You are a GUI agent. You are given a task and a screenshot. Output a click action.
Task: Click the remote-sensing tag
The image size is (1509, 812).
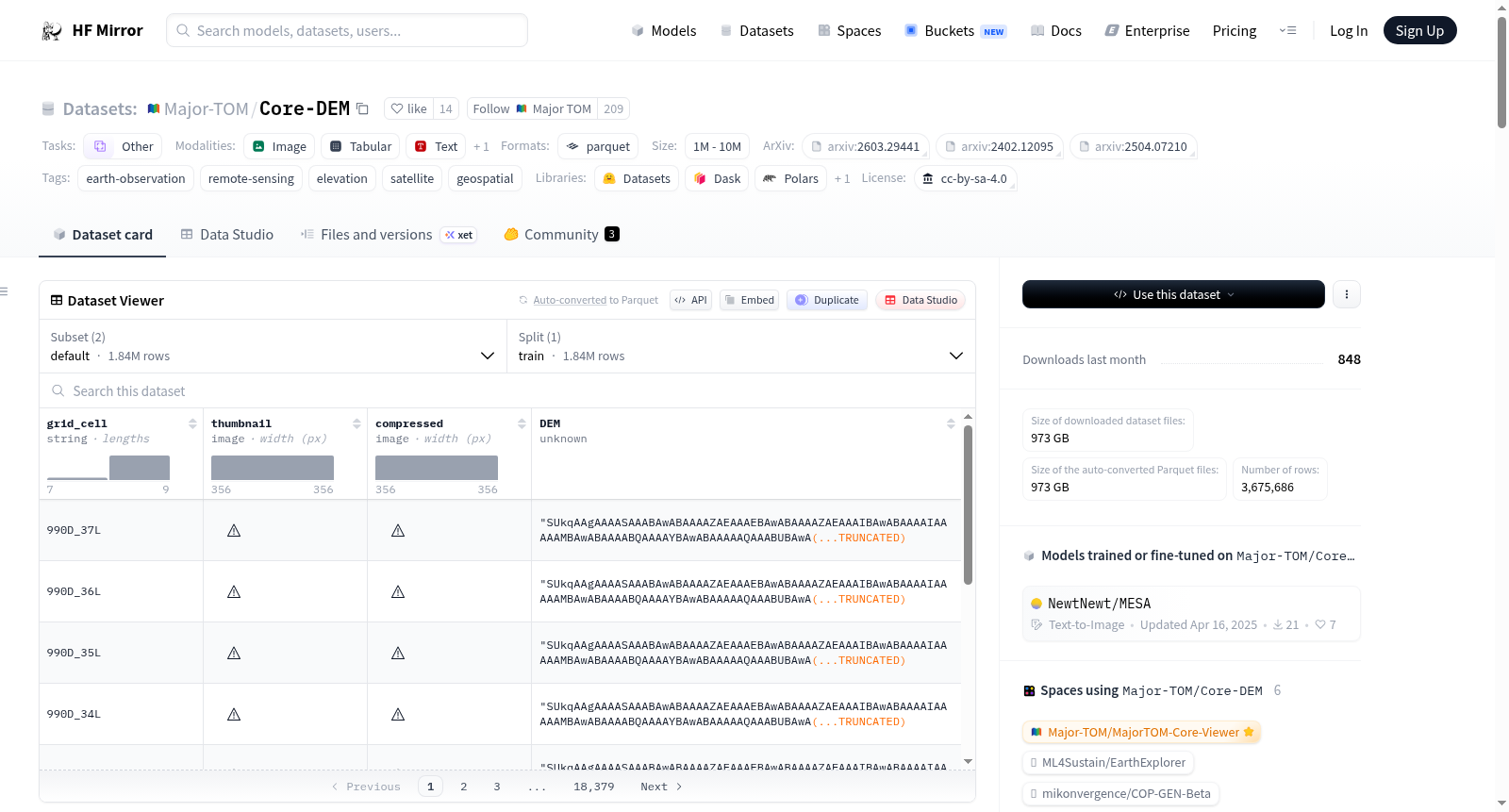coord(251,178)
